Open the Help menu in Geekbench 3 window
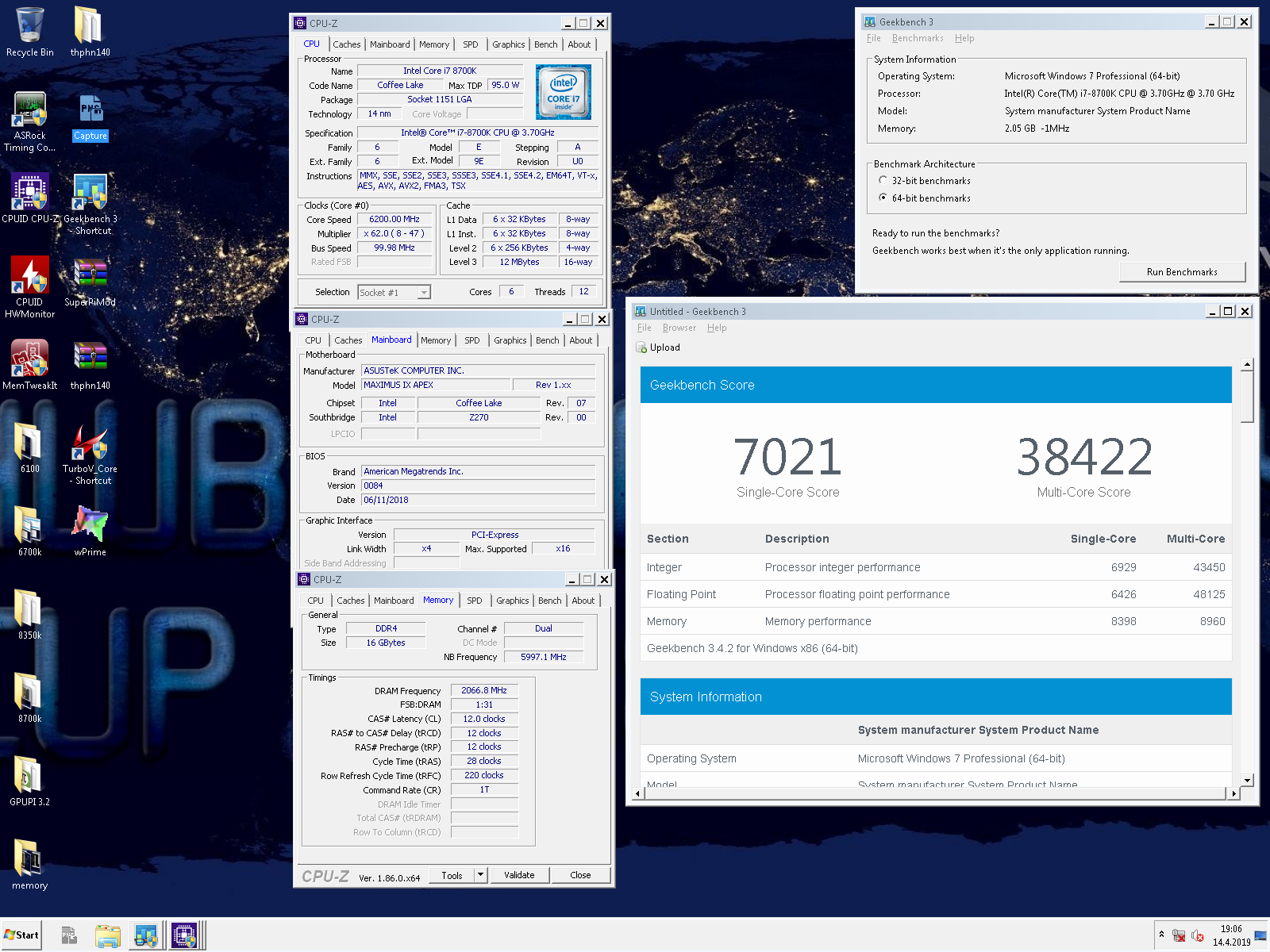Screen dimensions: 1270x952 point(964,38)
